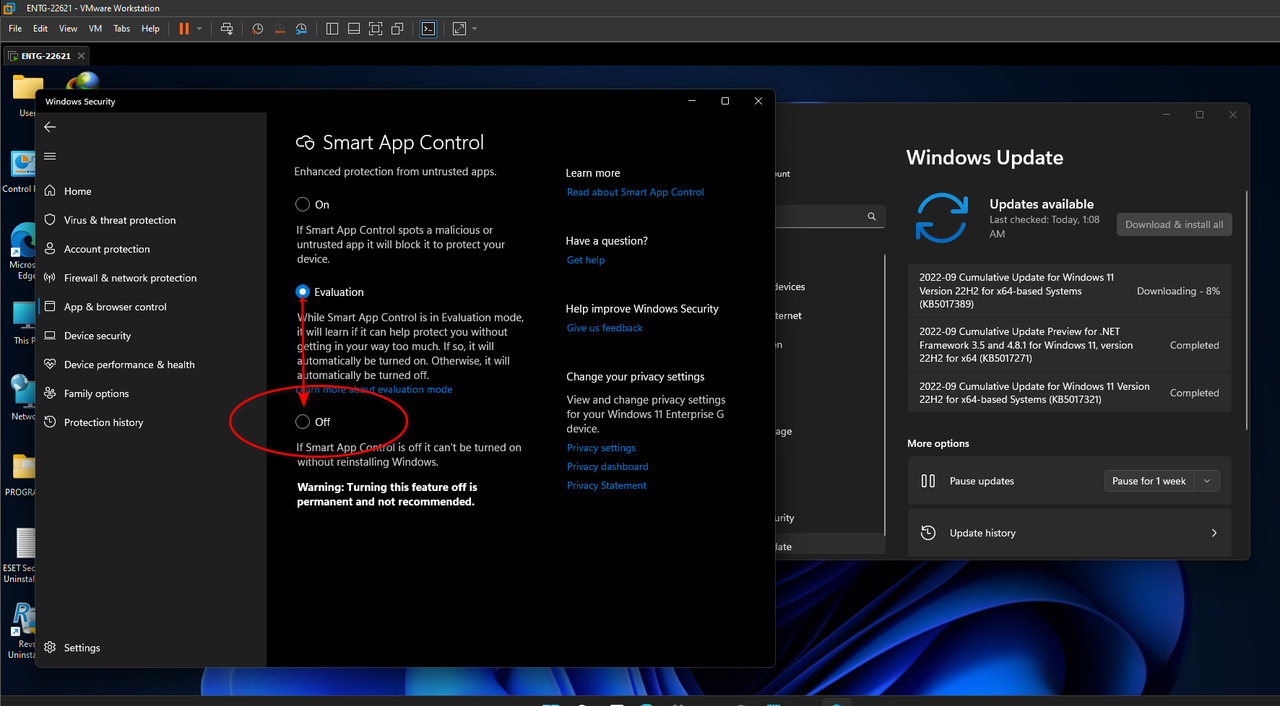Open the power options dropdown arrow beside pause
The height and width of the screenshot is (706, 1280).
pos(199,29)
